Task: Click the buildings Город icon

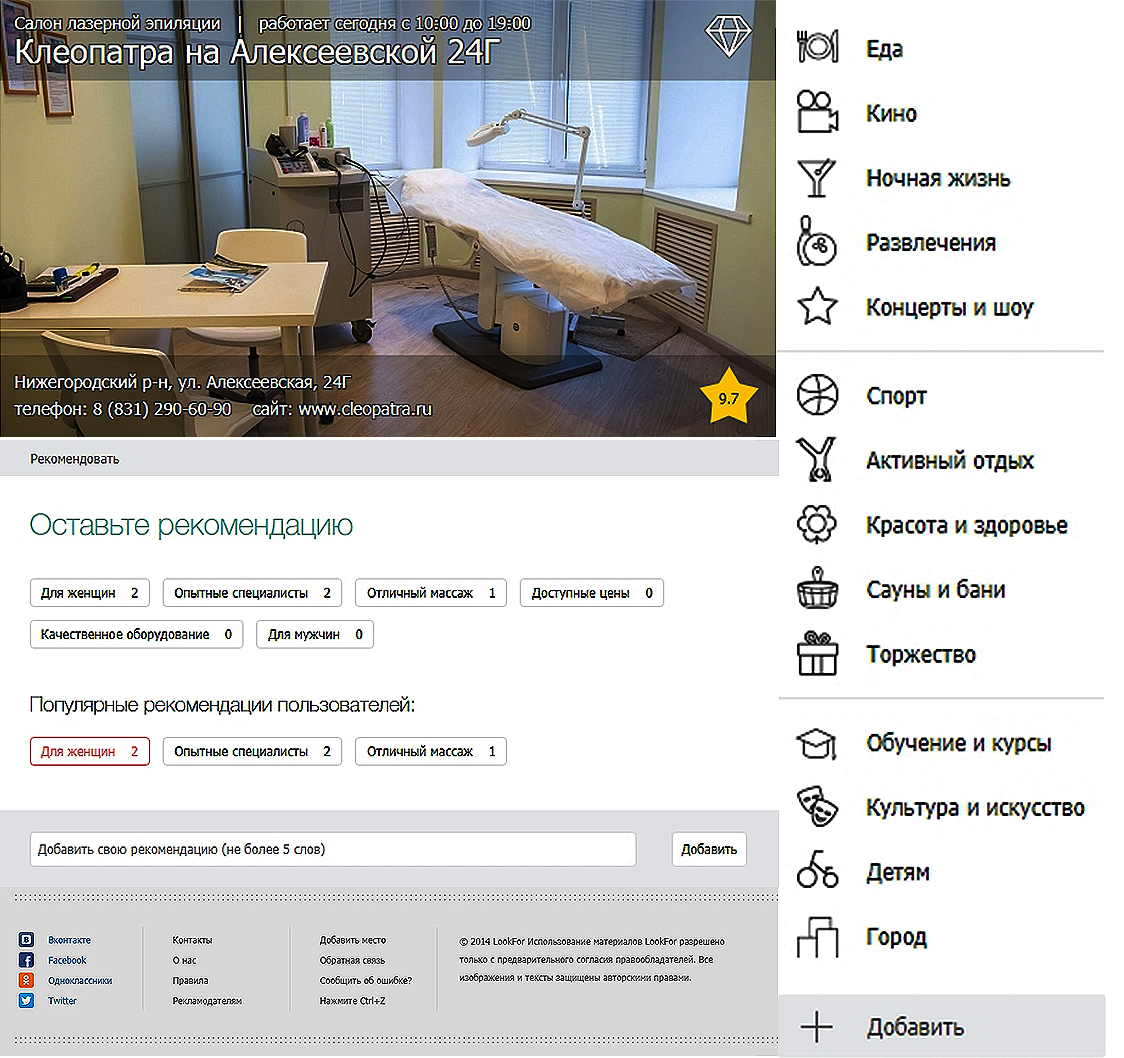Action: [817, 937]
